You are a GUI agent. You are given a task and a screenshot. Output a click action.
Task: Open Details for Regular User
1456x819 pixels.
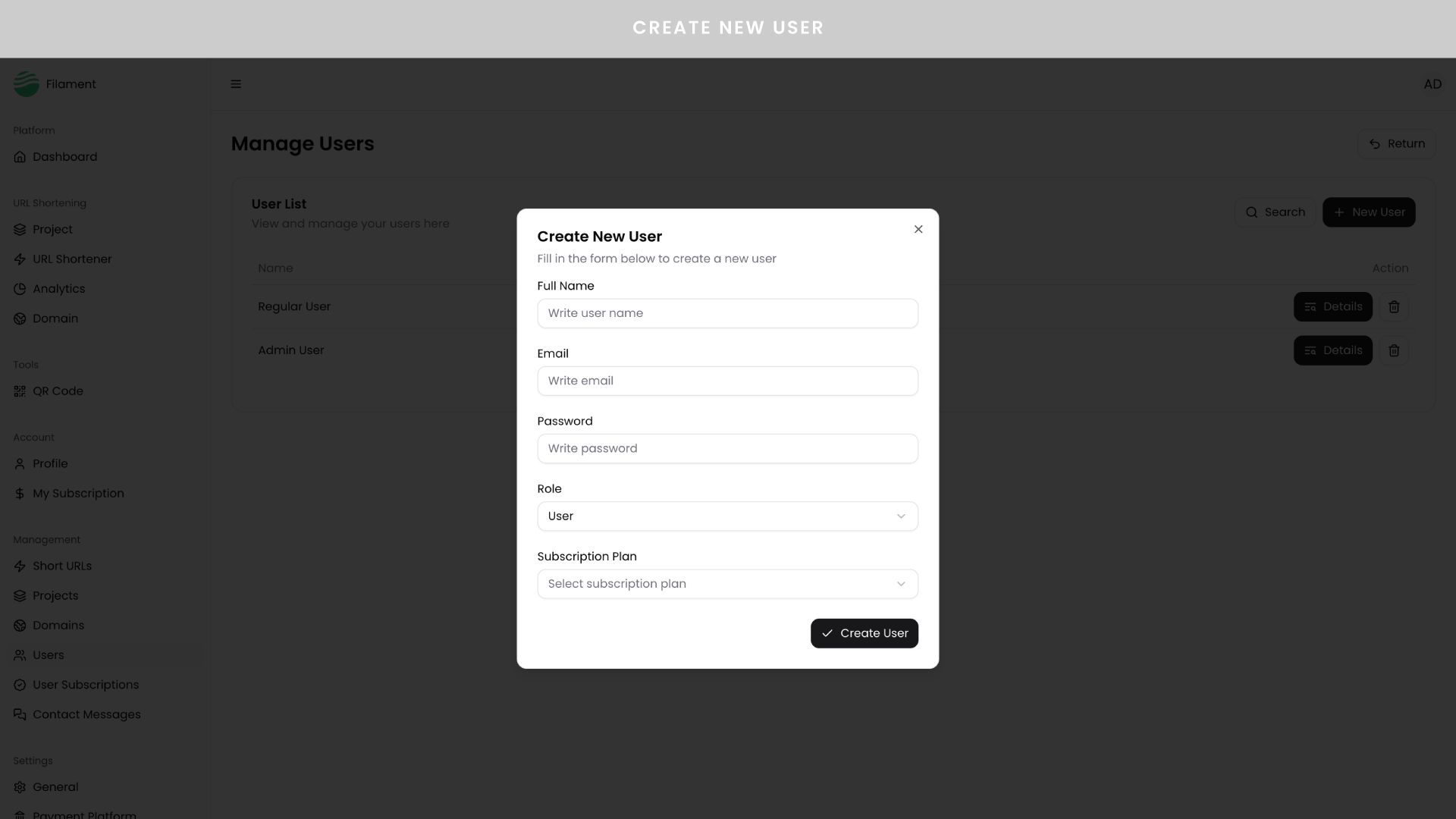pyautogui.click(x=1332, y=307)
